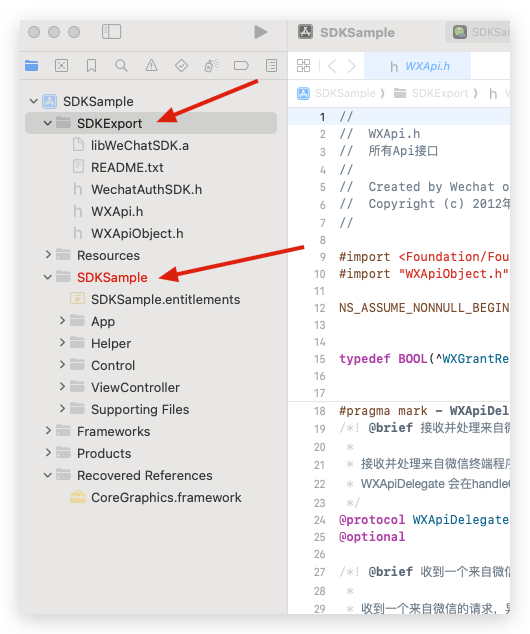Screen dimensions: 530x634
Task: Open the Find navigator magnifier icon
Action: tap(121, 65)
